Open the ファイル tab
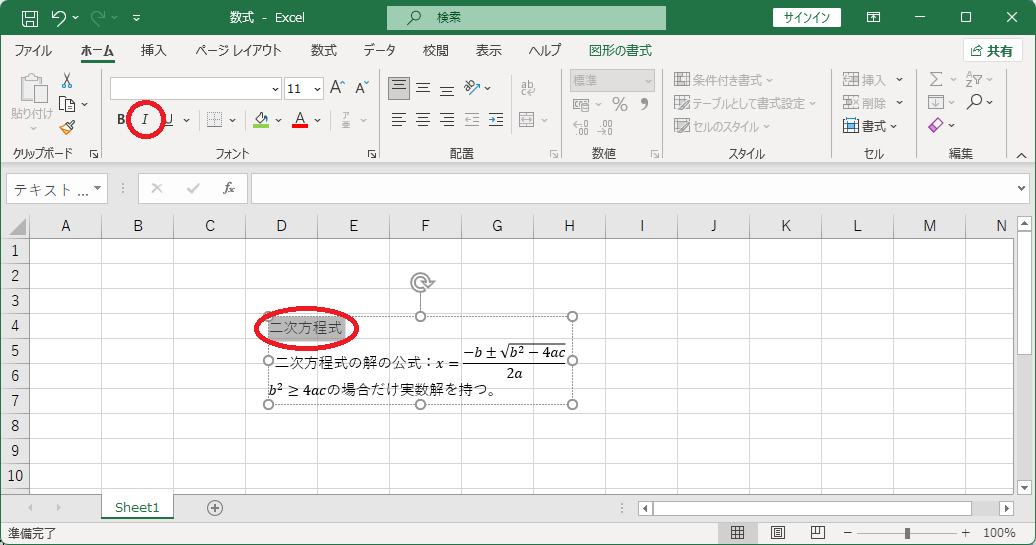Image resolution: width=1036 pixels, height=545 pixels. (33, 51)
